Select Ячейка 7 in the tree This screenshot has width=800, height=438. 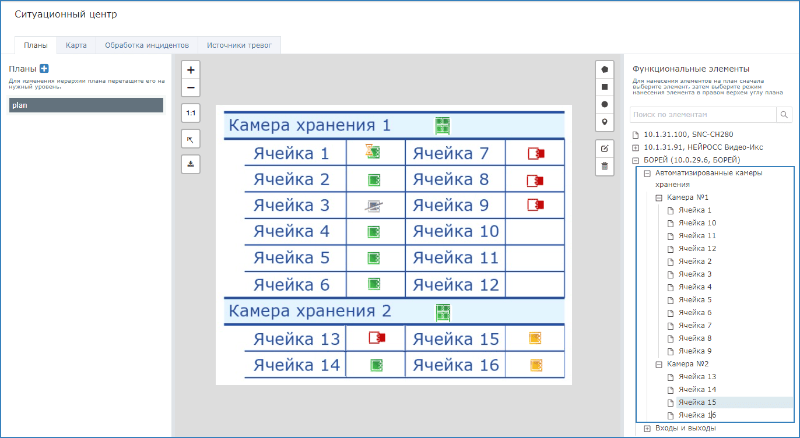click(694, 326)
